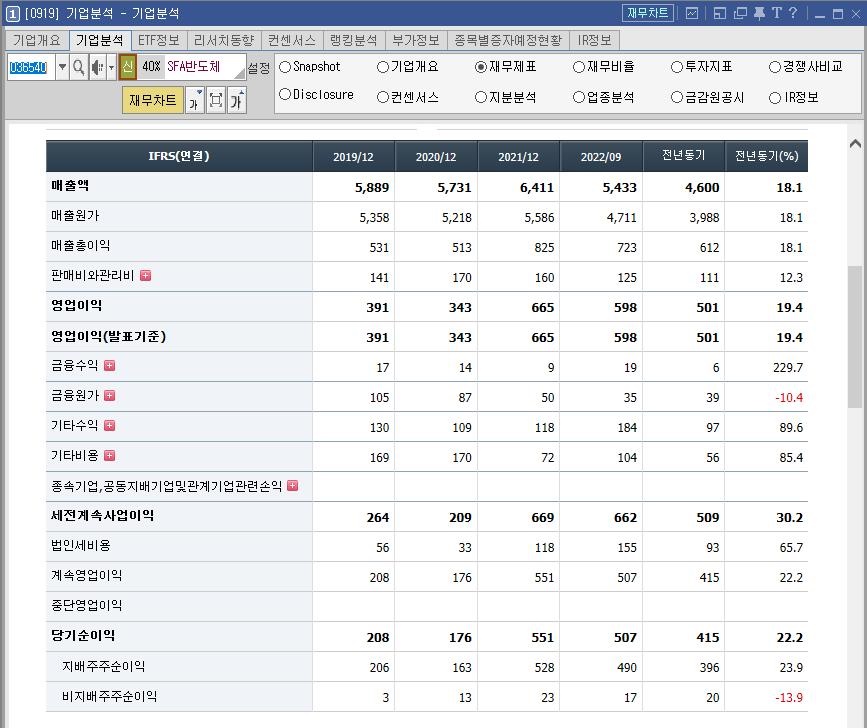Click the stock code input field 036540
Viewport: 867px width, 728px height.
32,67
